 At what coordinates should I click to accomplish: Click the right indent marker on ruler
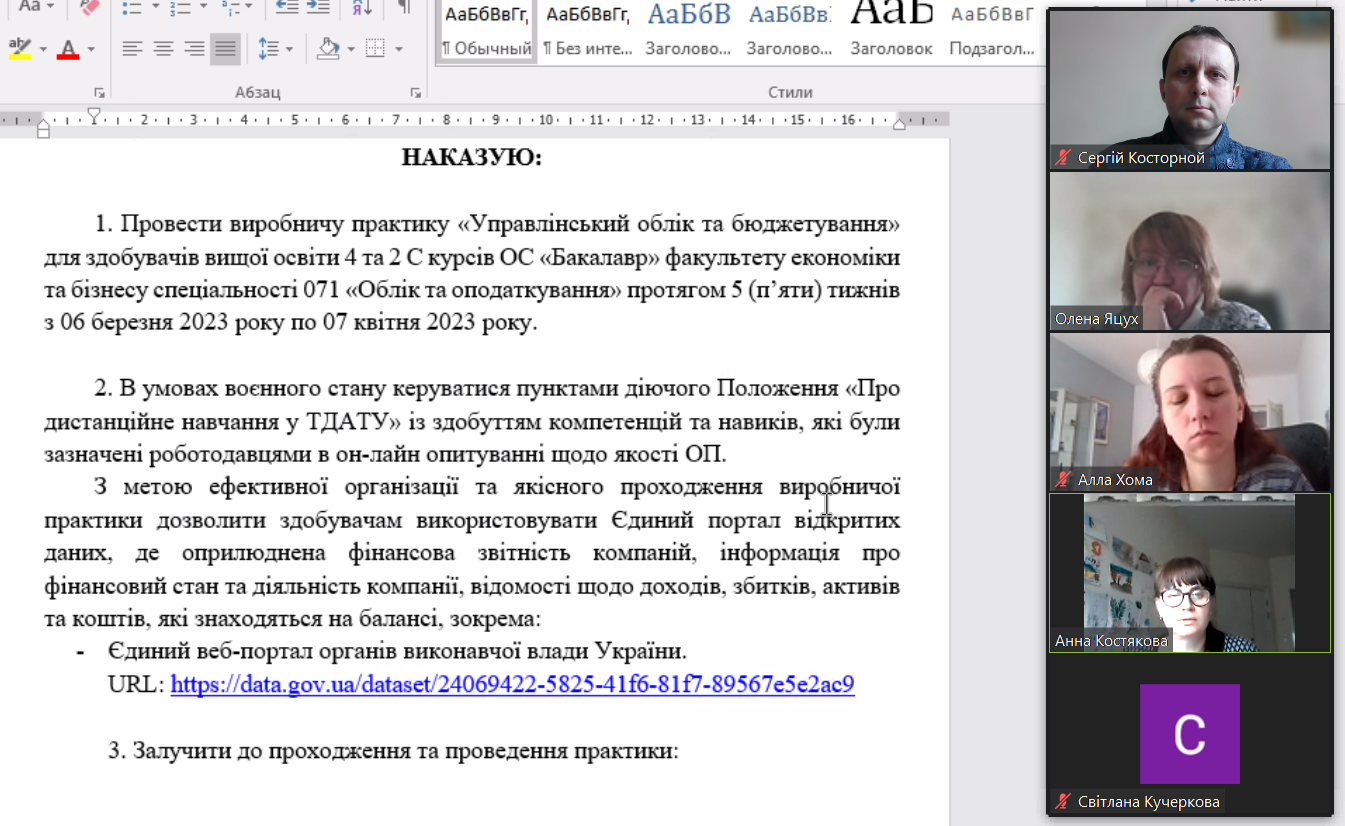tap(899, 124)
